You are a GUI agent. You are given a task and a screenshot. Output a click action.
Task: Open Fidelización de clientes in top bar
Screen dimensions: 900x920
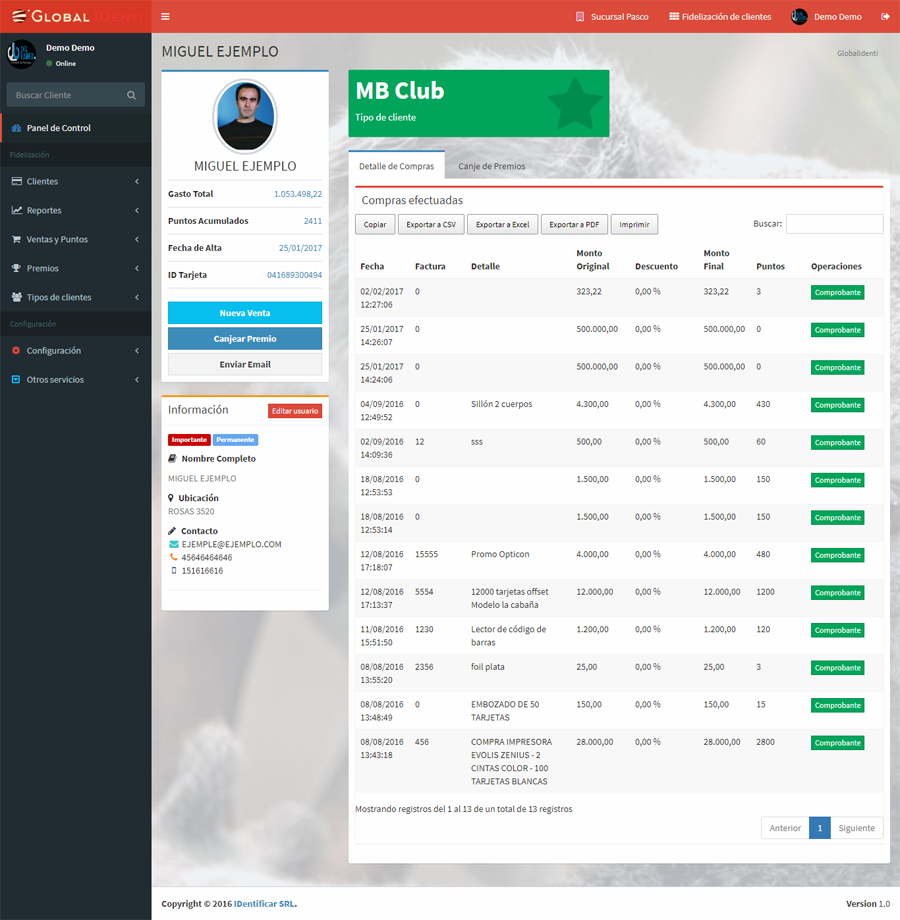coord(720,17)
